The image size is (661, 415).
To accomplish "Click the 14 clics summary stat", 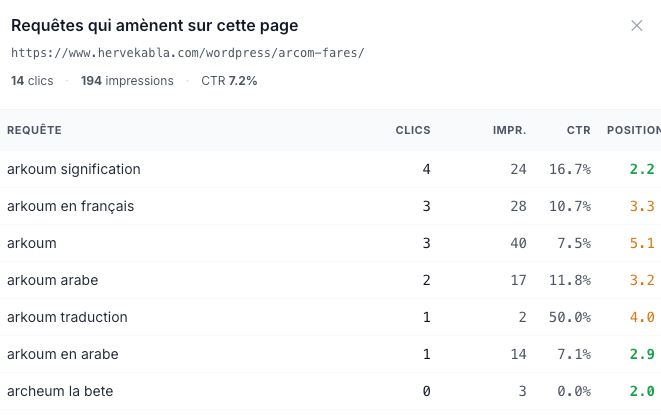I will click(x=32, y=81).
